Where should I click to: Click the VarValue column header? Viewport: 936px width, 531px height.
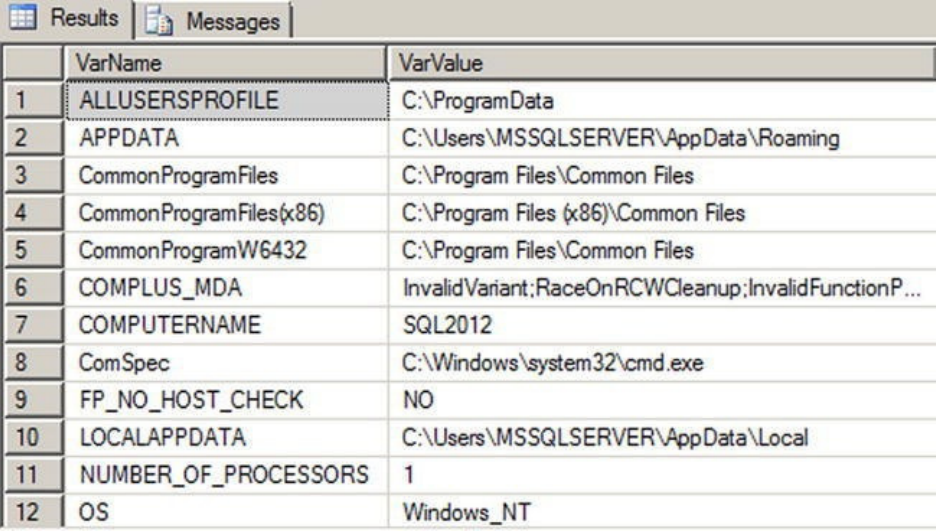[660, 62]
